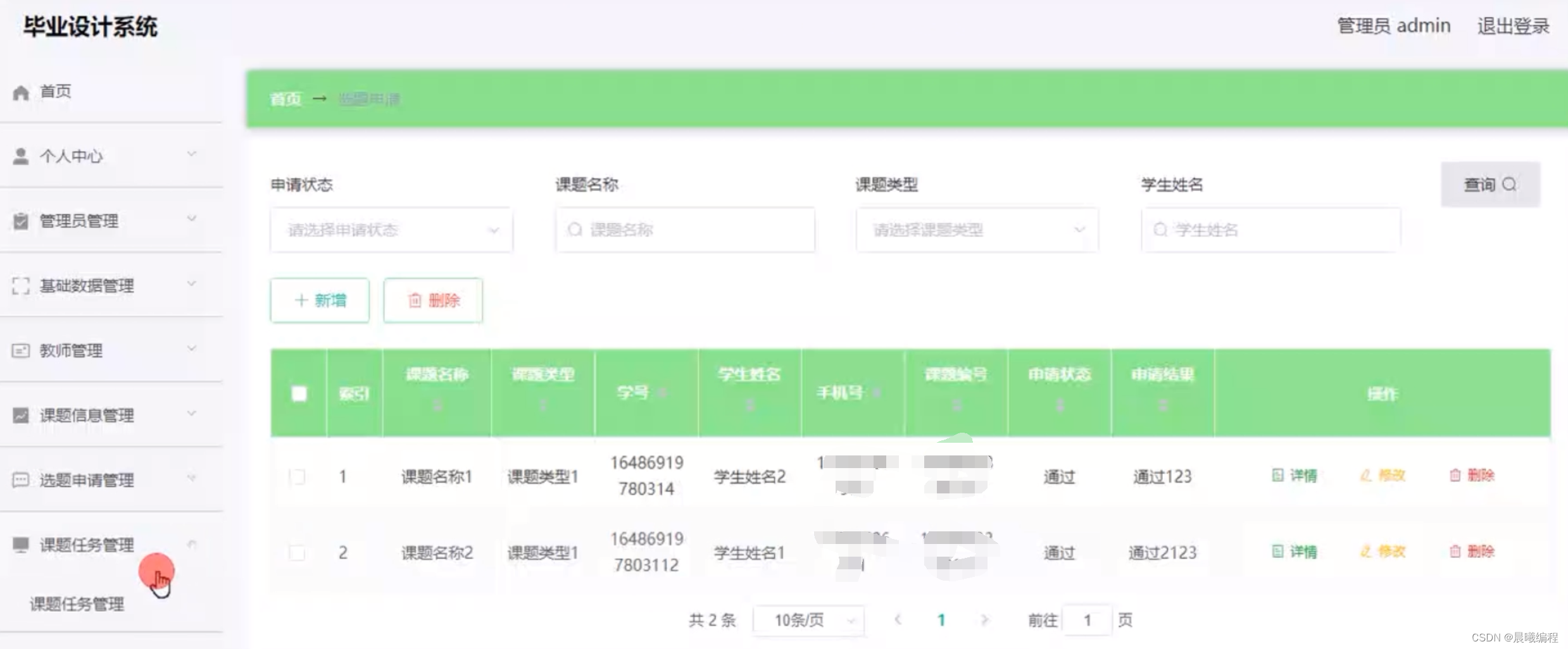Click the 基础数据管理 frame icon
This screenshot has width=1568, height=649.
point(21,286)
